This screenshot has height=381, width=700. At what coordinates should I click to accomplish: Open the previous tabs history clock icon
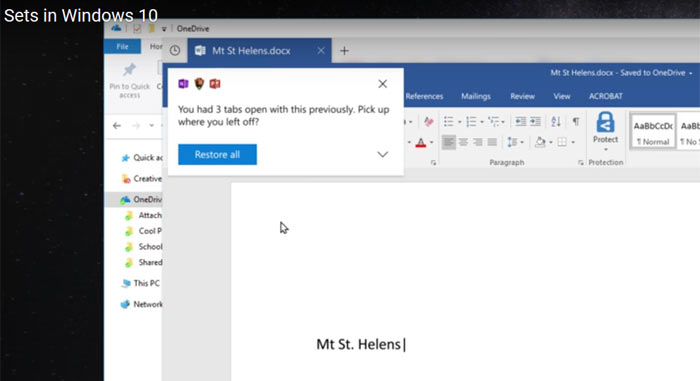(175, 50)
